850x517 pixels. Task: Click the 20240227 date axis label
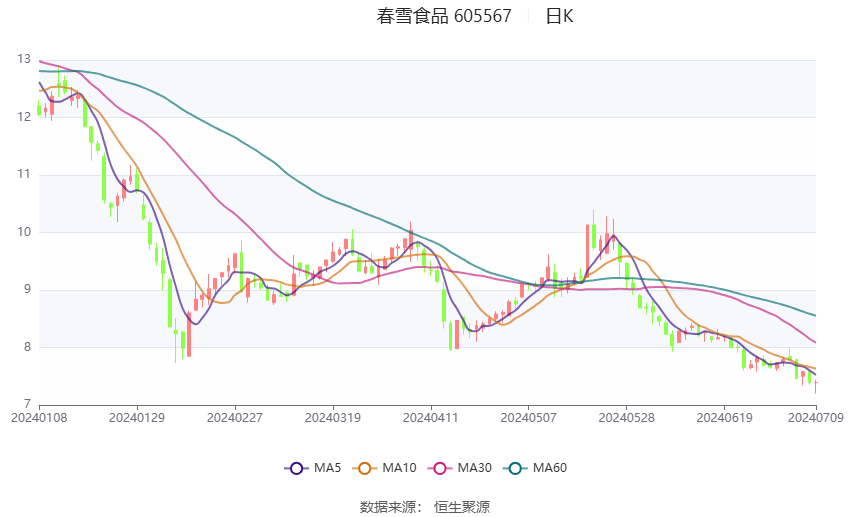click(235, 418)
